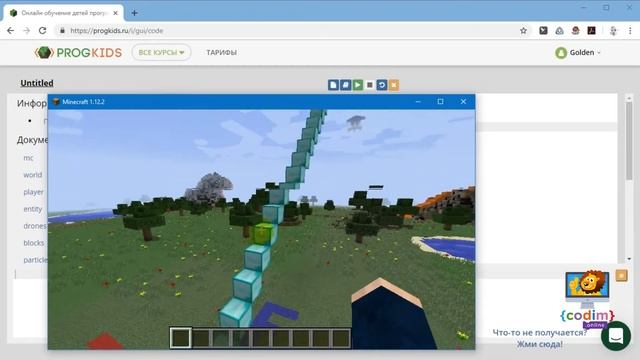Open the blocks documentation entry
640x360 pixels.
33,243
